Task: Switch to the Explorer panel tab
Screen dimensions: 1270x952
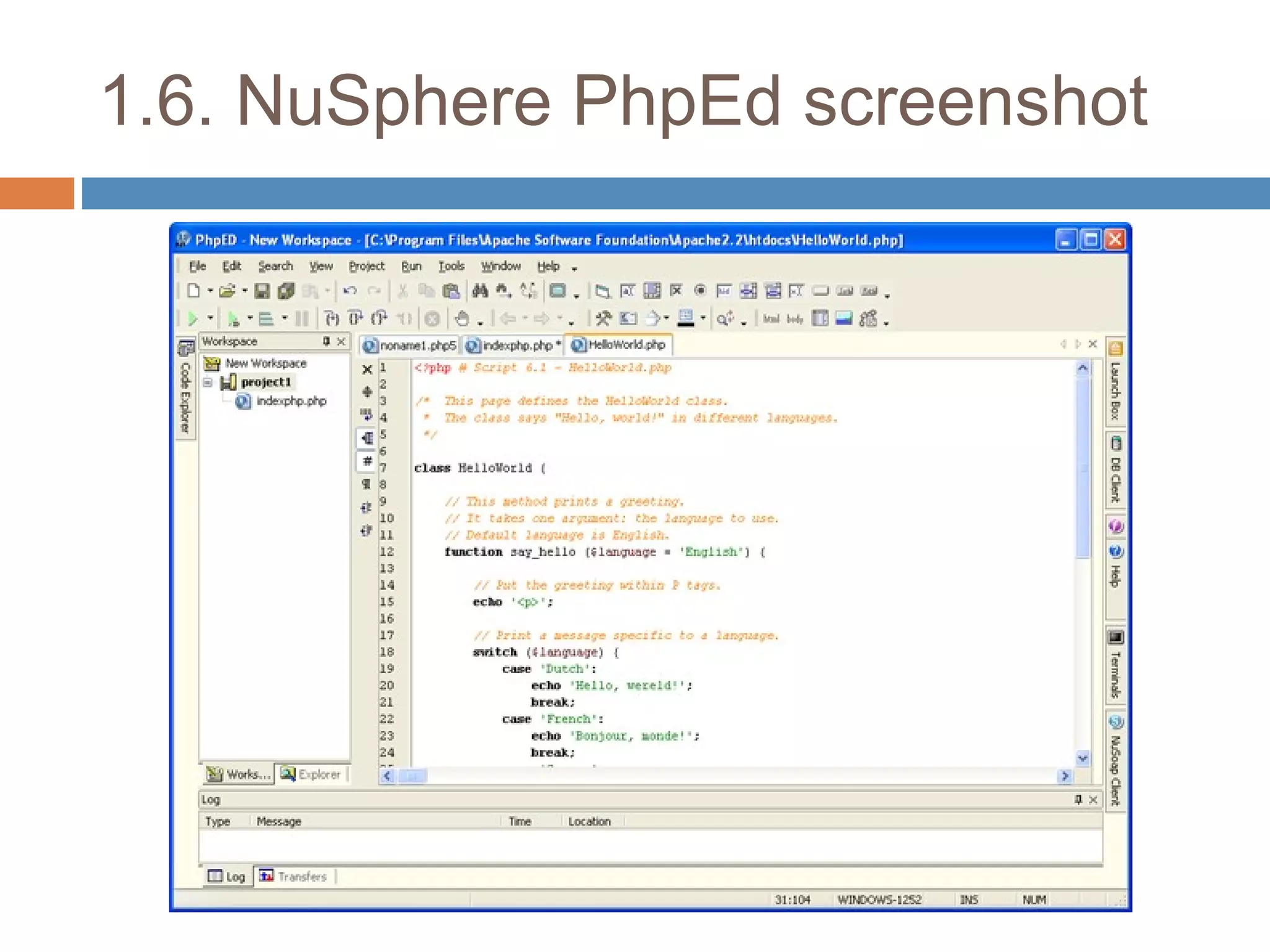Action: click(x=311, y=774)
